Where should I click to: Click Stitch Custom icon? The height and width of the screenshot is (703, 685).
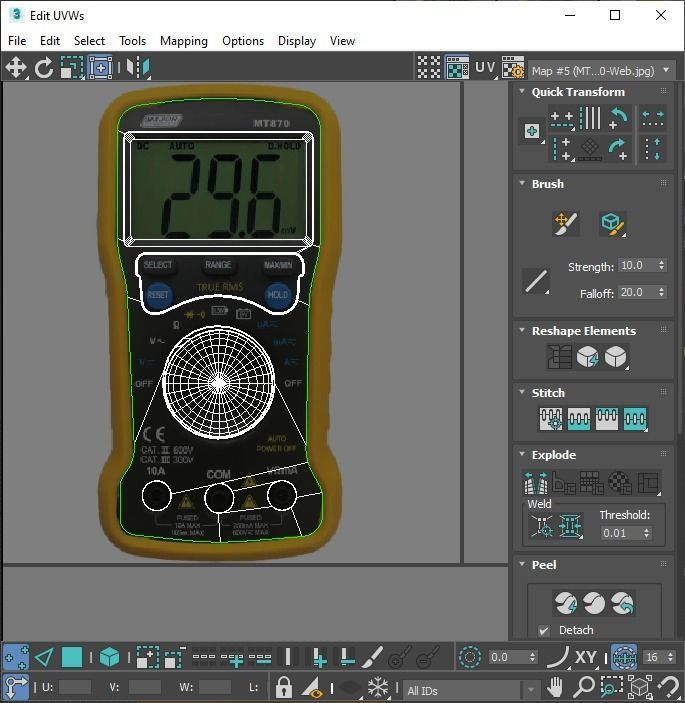tap(635, 419)
